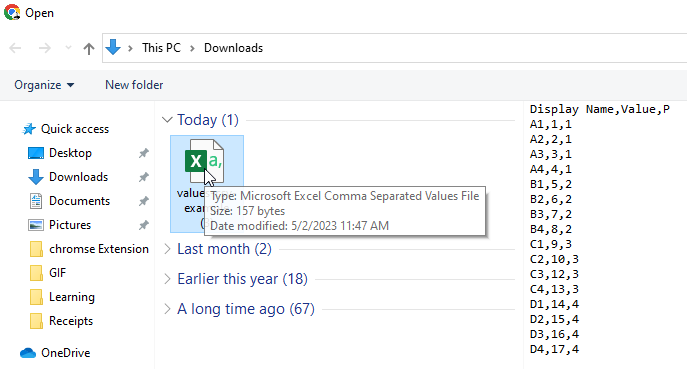Open the Pictures sidebar folder
This screenshot has height=369, width=687.
70,225
